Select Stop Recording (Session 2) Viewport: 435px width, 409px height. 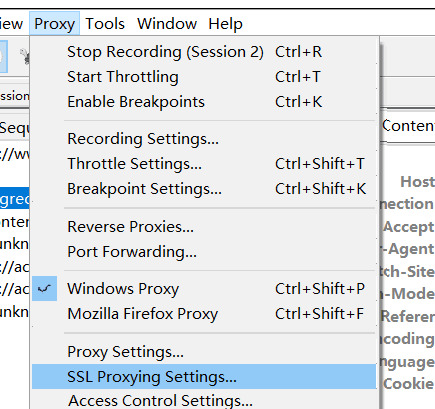204,52
